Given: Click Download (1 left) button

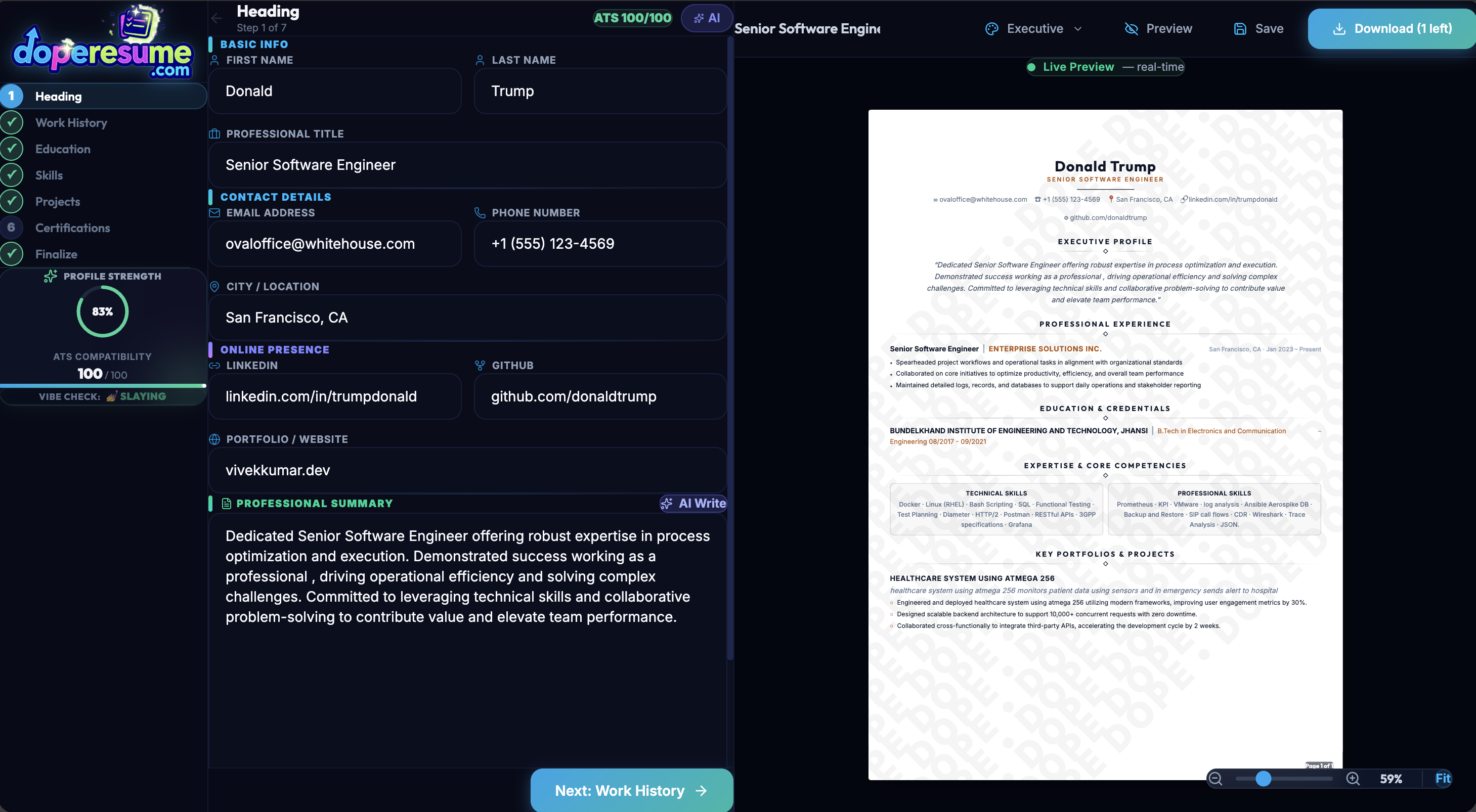Looking at the screenshot, I should pyautogui.click(x=1392, y=29).
